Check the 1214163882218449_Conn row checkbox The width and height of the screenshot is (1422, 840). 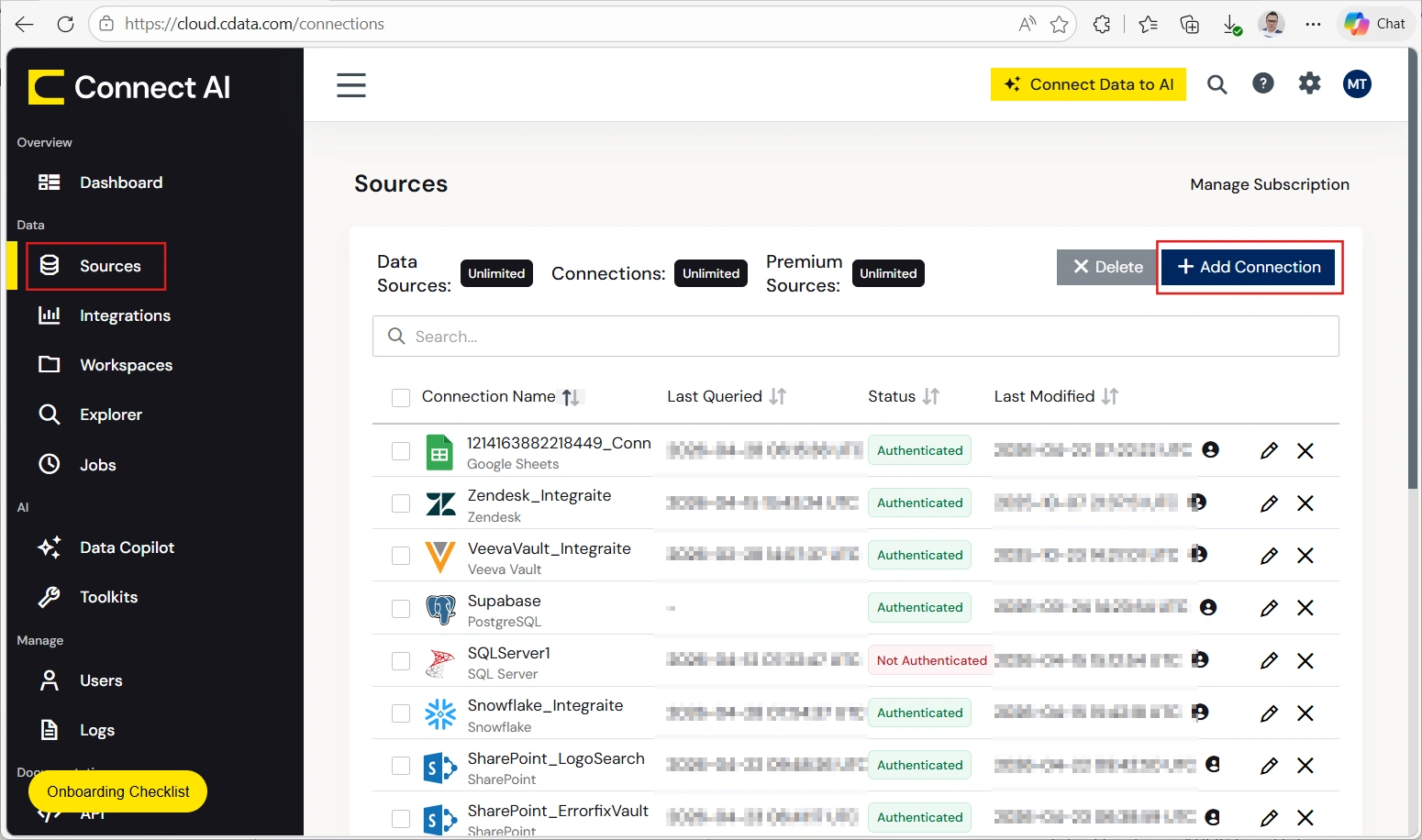point(400,450)
